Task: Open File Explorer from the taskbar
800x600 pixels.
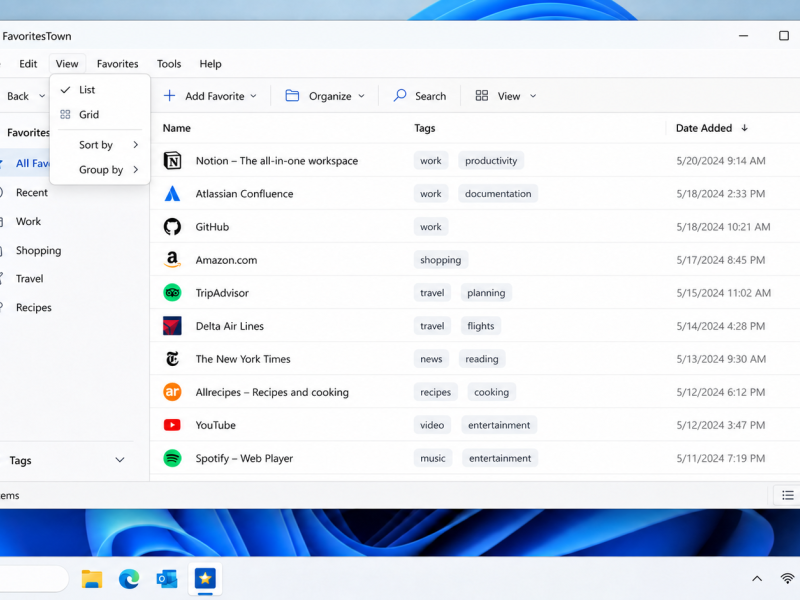Action: [x=92, y=579]
